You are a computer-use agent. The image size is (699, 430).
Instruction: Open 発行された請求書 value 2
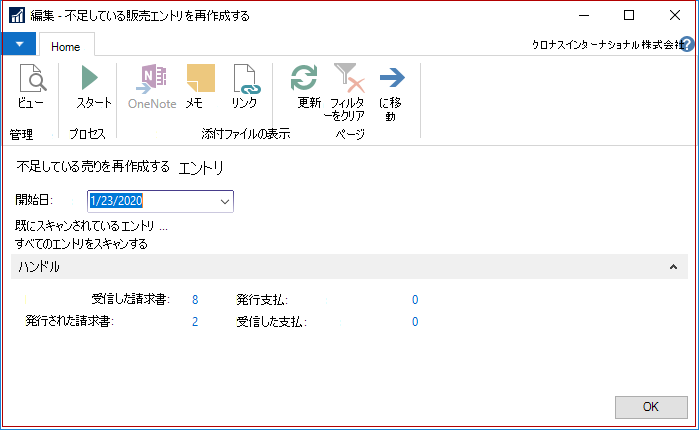click(x=195, y=322)
